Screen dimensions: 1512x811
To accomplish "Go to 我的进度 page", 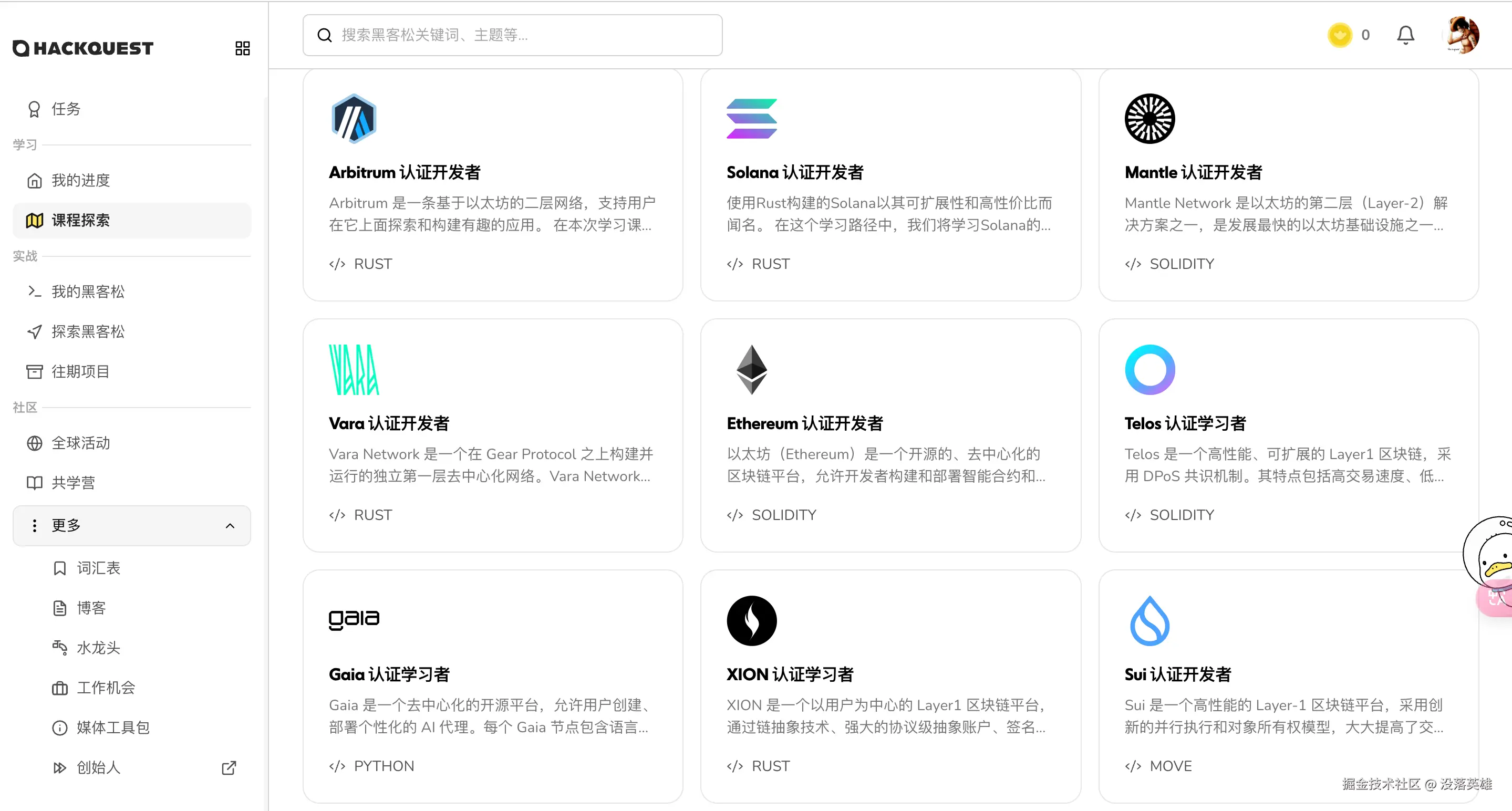I will [x=80, y=181].
